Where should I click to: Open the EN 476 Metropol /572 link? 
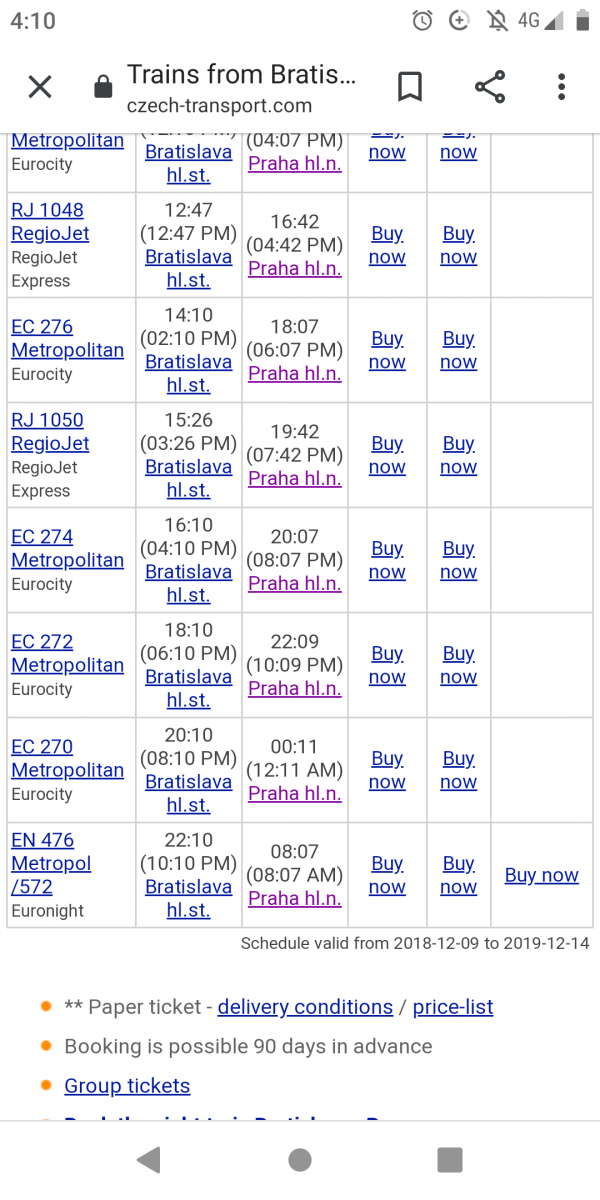(x=51, y=862)
